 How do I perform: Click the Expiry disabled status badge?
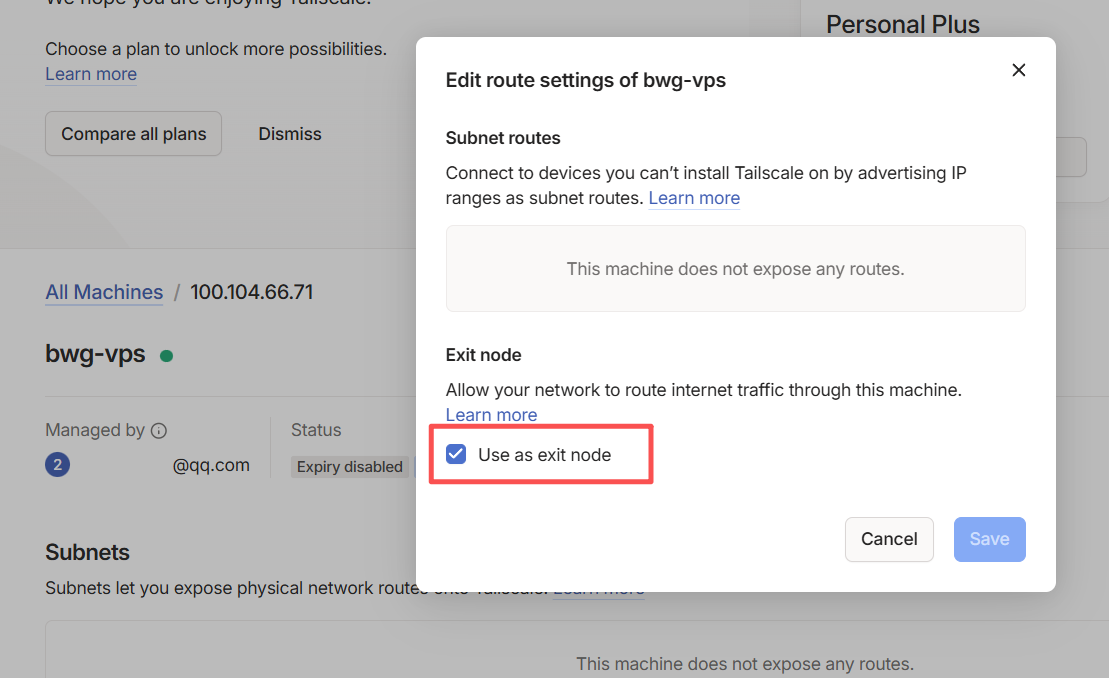click(349, 467)
